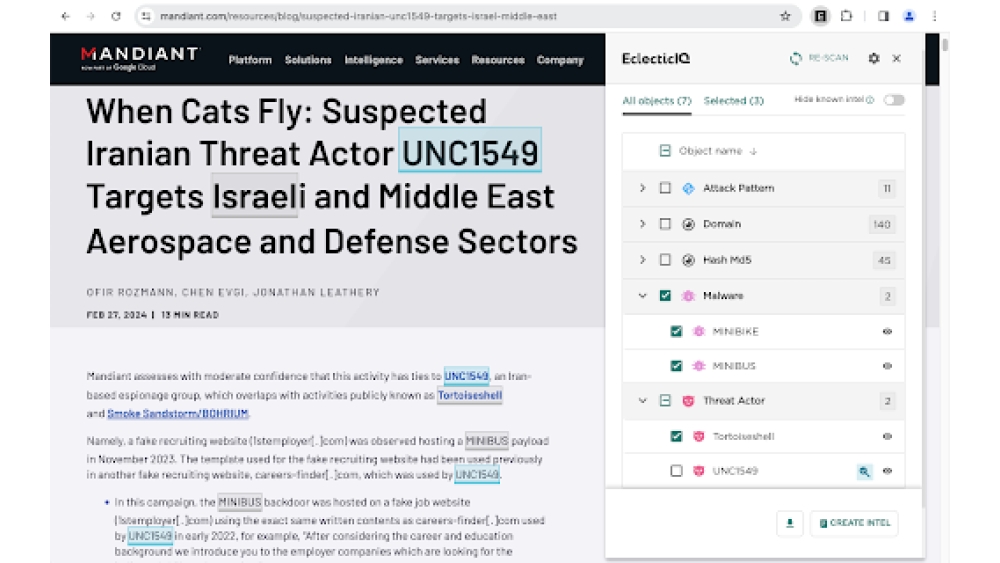Open the EclecticIQ browser extension icon

coord(820,17)
